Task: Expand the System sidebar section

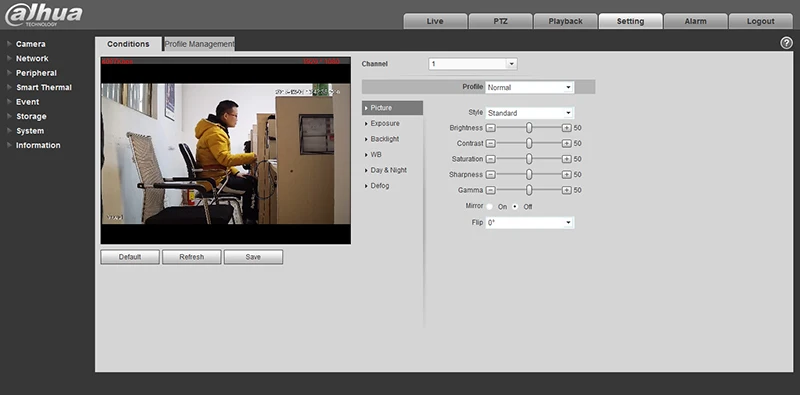Action: (30, 131)
